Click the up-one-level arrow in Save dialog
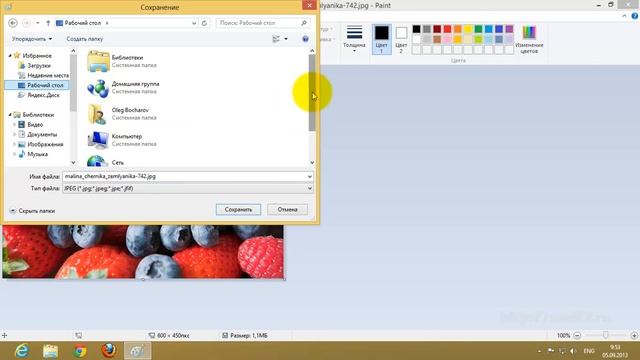 [48, 23]
